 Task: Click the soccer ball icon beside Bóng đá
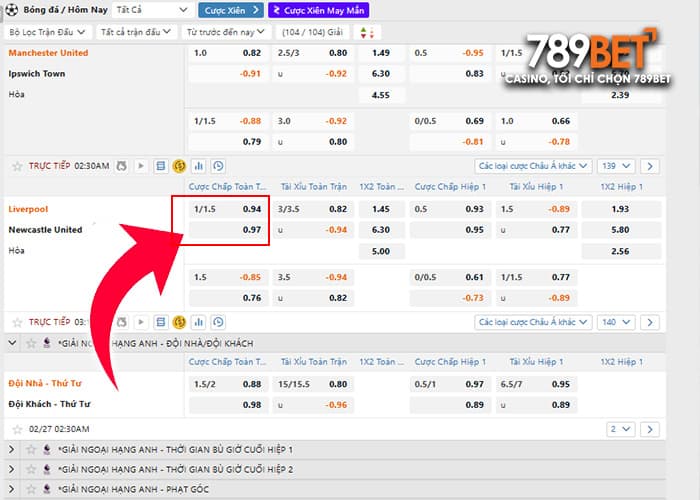(12, 9)
